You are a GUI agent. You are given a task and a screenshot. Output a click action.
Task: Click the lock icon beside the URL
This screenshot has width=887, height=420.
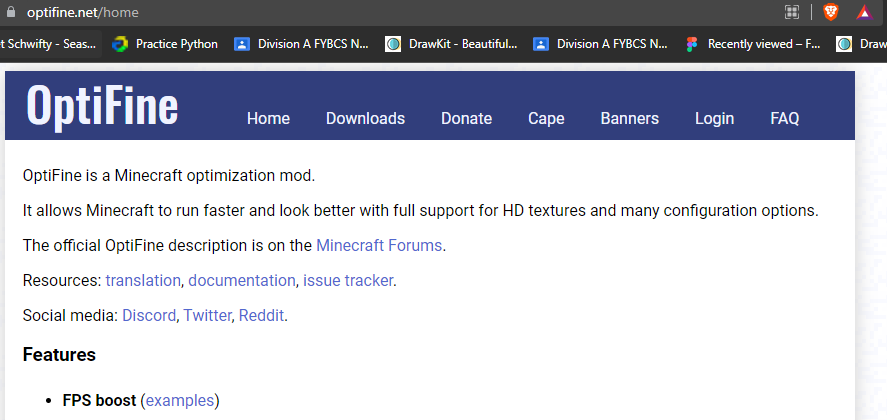pyautogui.click(x=11, y=11)
